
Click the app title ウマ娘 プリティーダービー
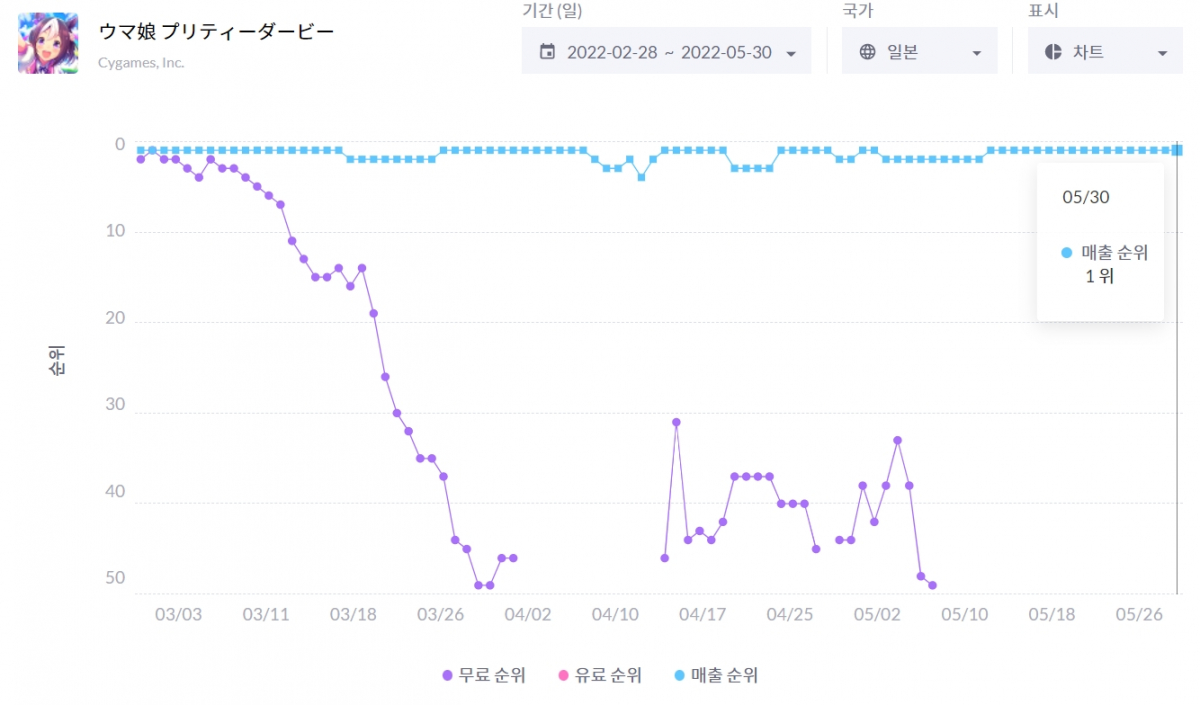pyautogui.click(x=215, y=31)
